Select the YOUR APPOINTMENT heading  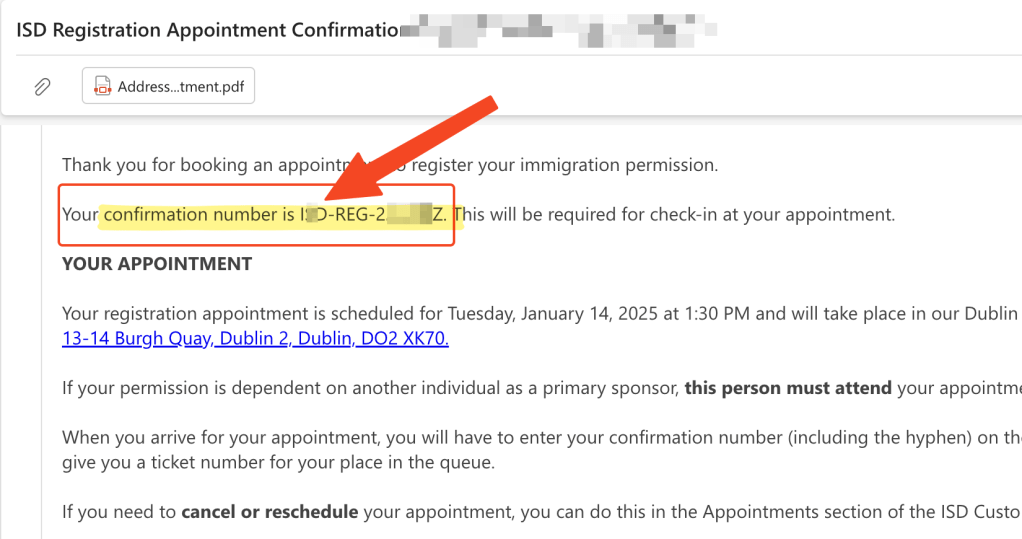pos(157,264)
